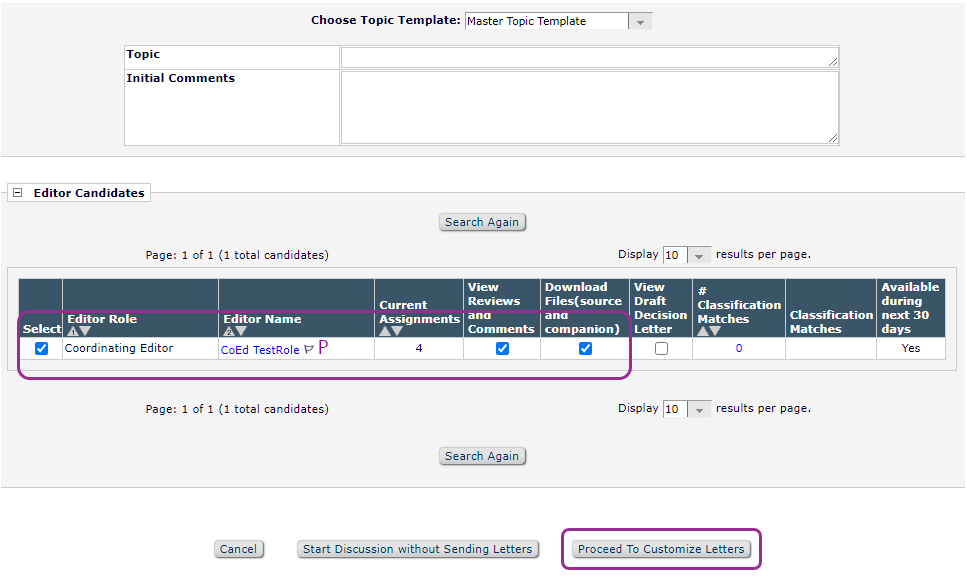967x580 pixels.
Task: Open CoEd TestRole editor link
Action: pyautogui.click(x=259, y=350)
